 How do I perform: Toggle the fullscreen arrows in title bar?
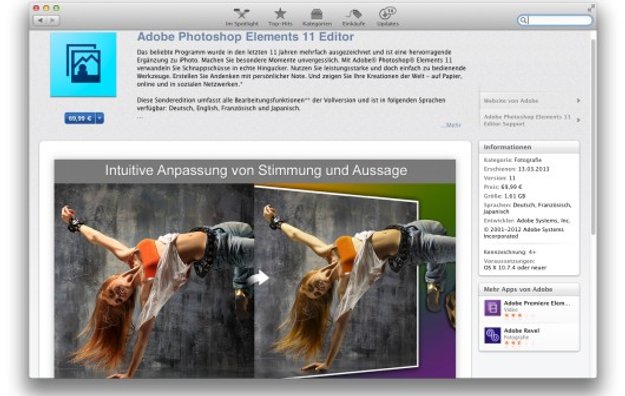point(591,8)
